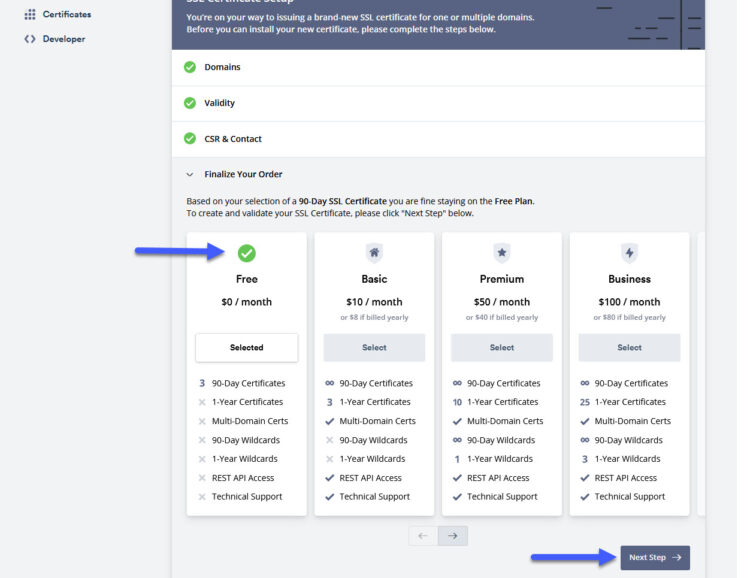Click the Business plan lightning shield icon
This screenshot has height=578, width=750.
(x=629, y=253)
